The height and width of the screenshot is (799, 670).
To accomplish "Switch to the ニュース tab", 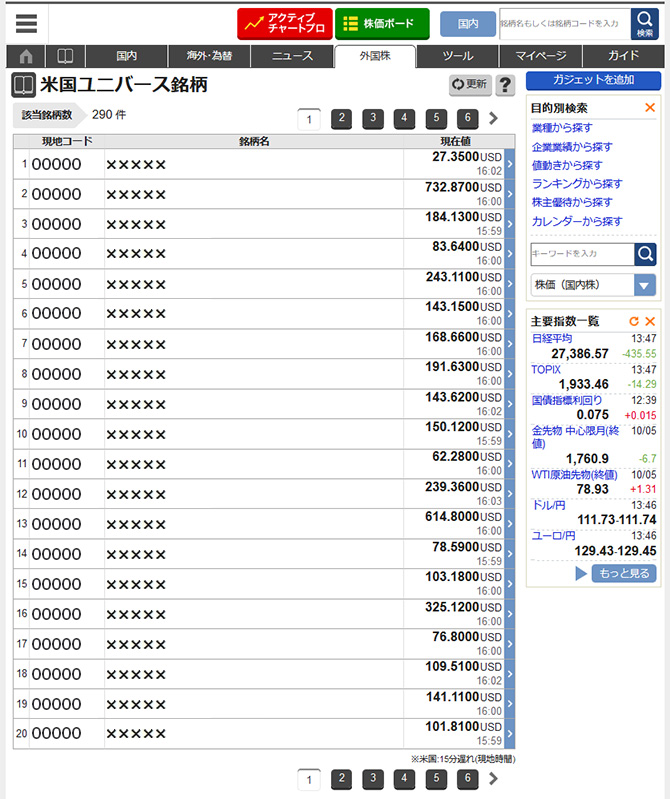I will pos(291,56).
